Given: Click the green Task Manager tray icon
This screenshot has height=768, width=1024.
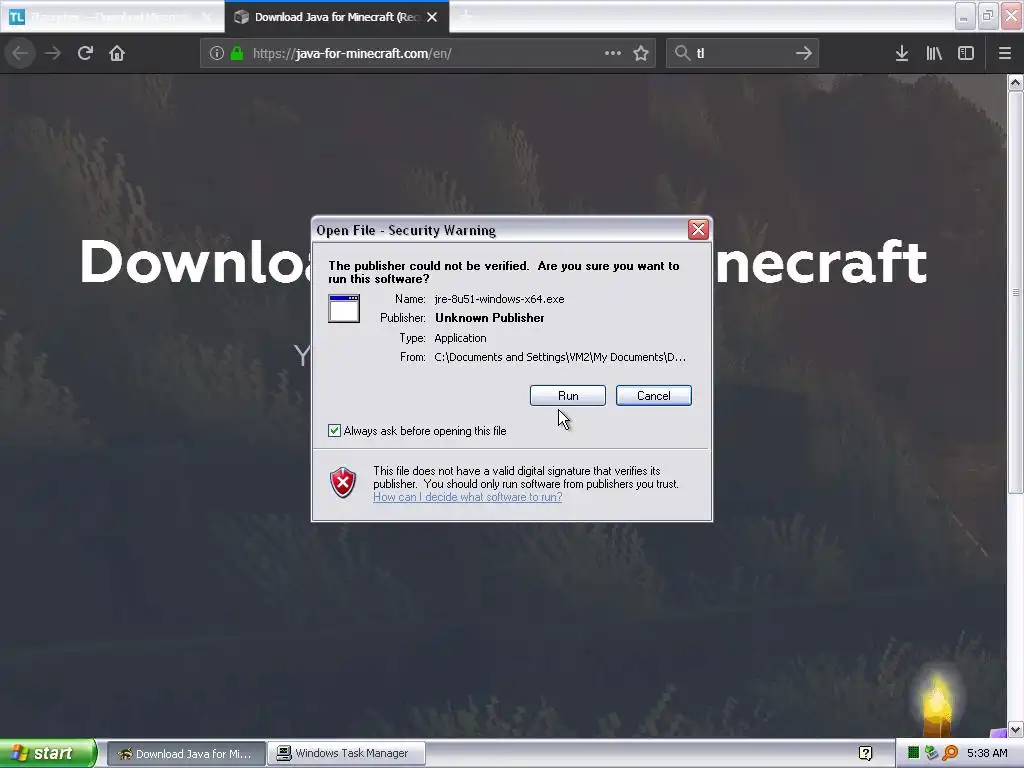Looking at the screenshot, I should (x=914, y=753).
